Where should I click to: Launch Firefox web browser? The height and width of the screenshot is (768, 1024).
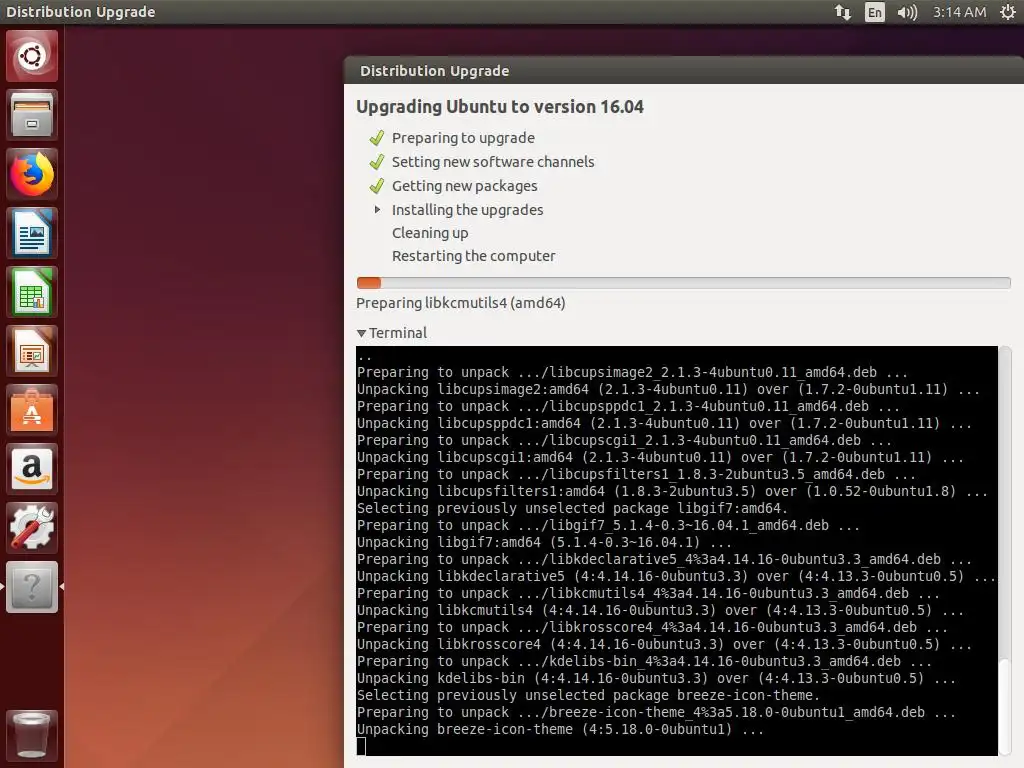32,174
